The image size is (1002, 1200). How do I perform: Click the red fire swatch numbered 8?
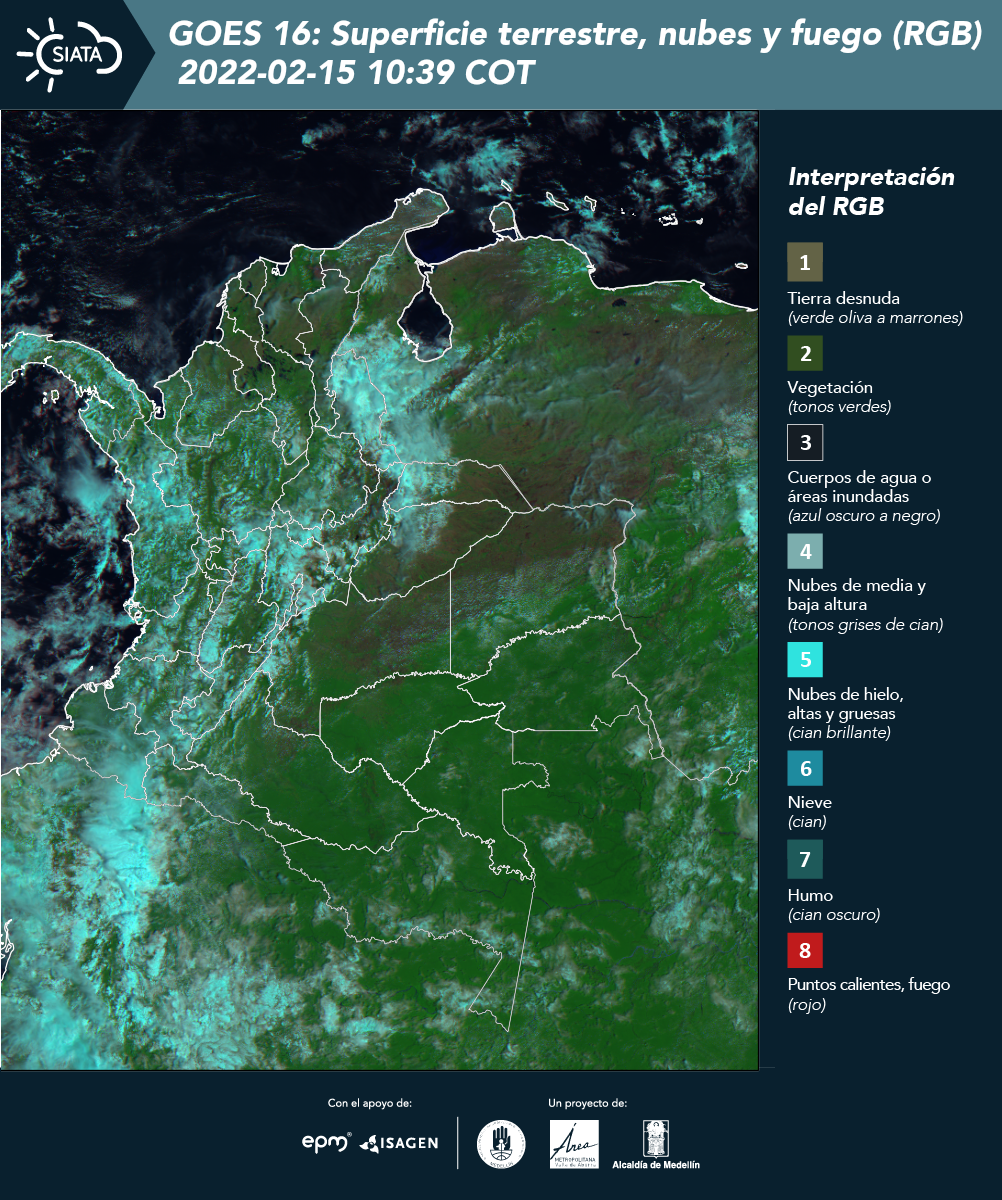[805, 950]
